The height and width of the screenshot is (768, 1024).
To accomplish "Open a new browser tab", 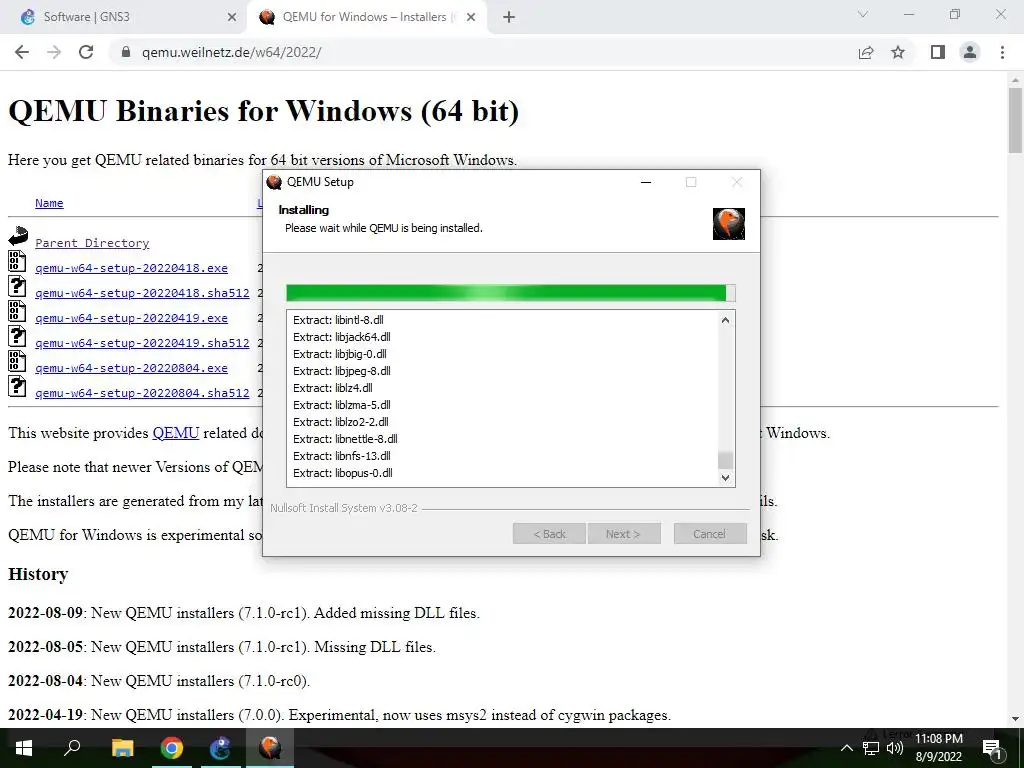I will pyautogui.click(x=509, y=17).
